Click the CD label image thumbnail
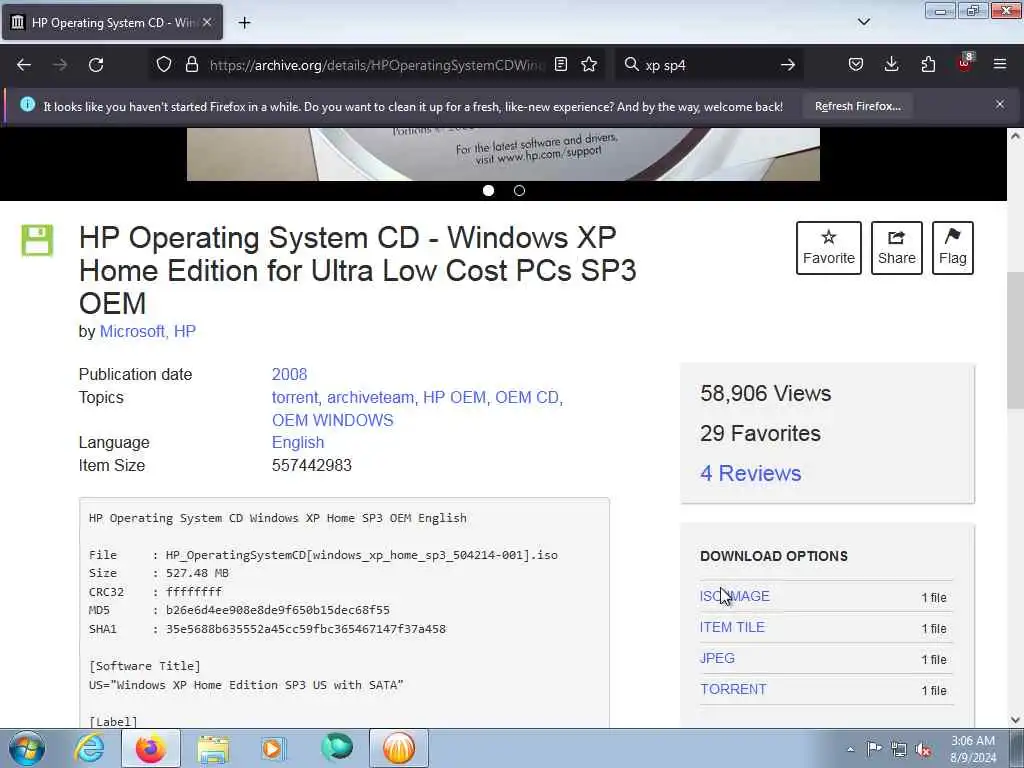Screen dimensions: 1024x768 [x=503, y=154]
